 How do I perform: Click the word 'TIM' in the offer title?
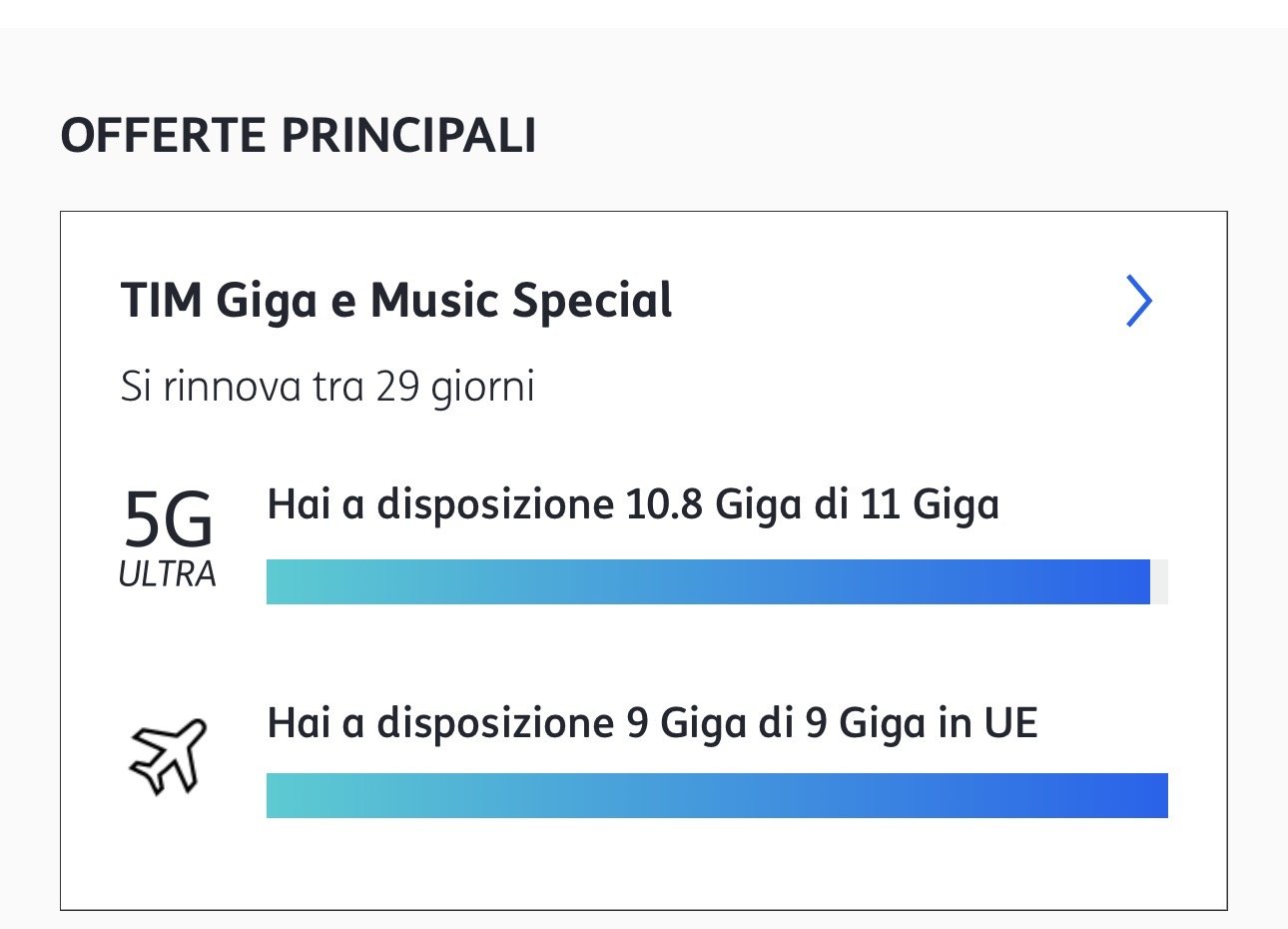[160, 301]
